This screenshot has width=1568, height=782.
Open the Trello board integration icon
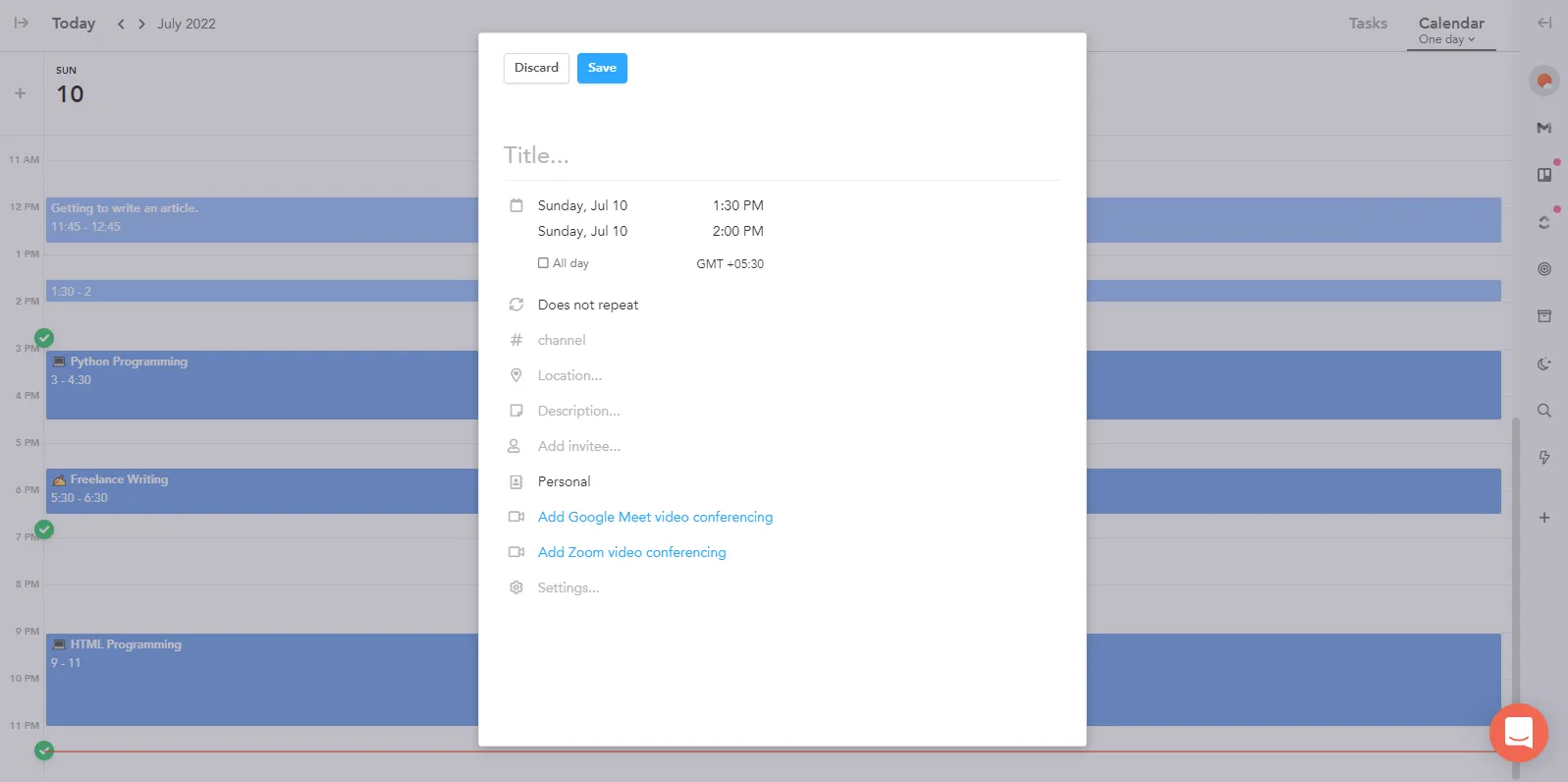(1544, 175)
